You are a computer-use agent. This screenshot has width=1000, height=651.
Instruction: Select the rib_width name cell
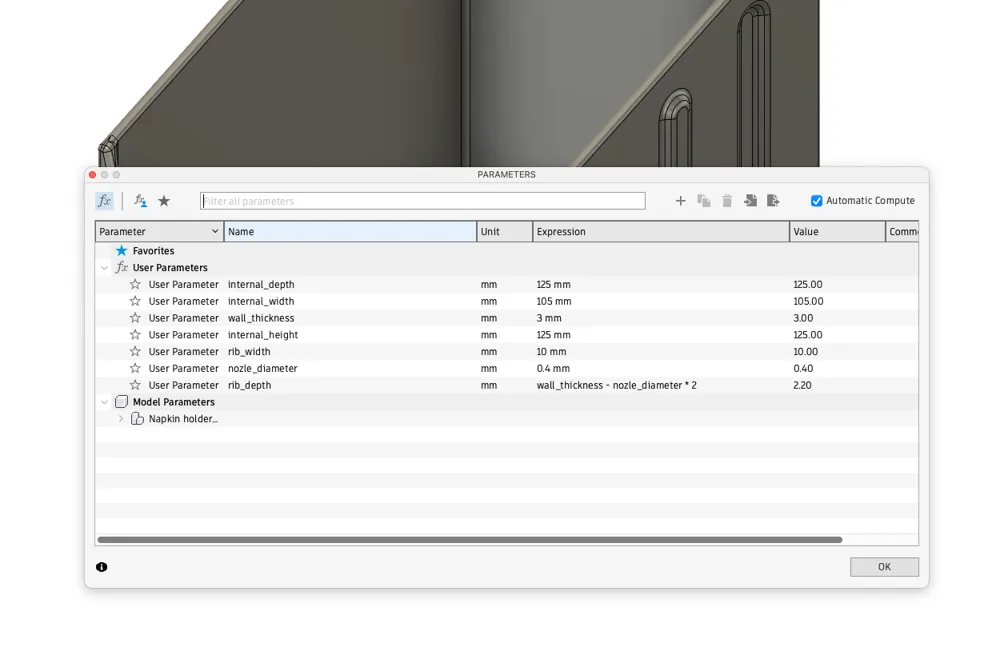coord(350,351)
